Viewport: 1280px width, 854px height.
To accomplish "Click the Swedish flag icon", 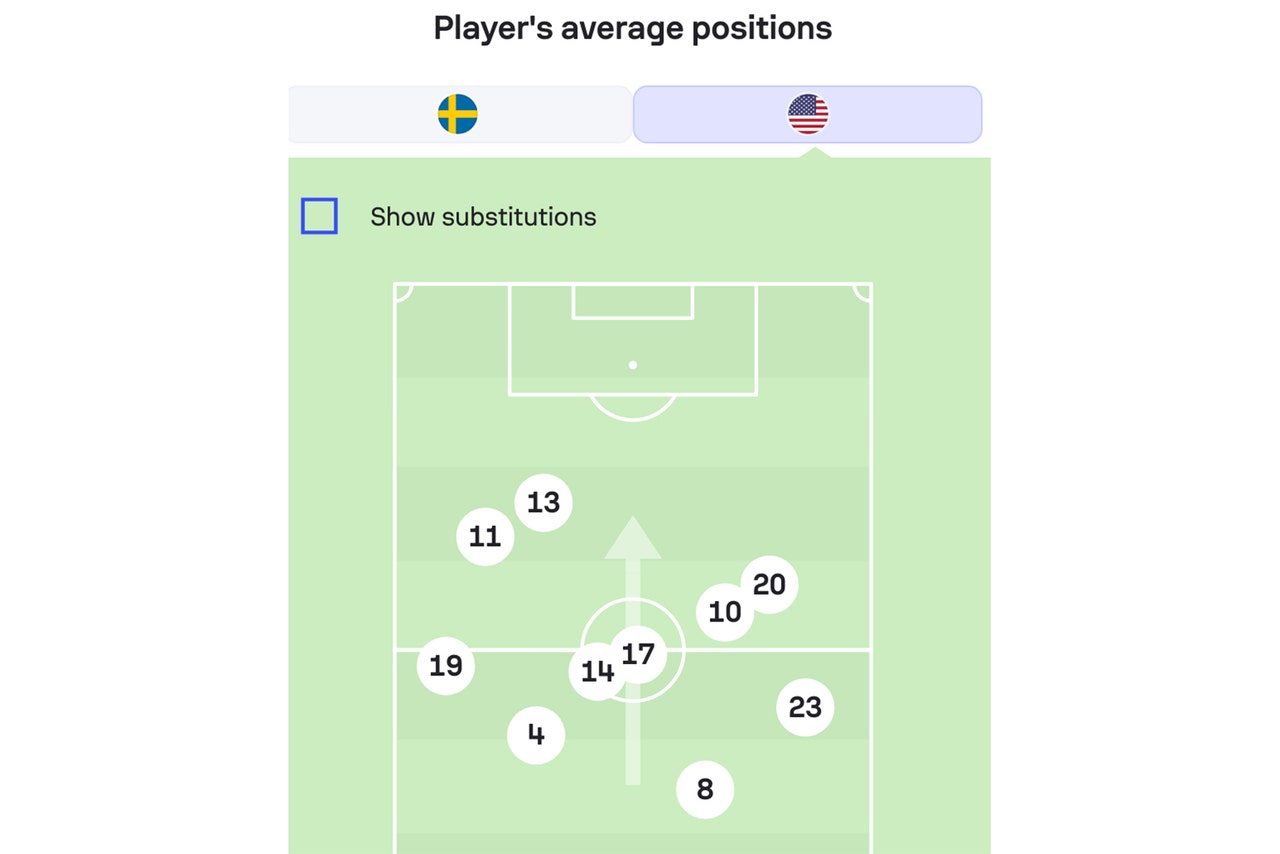I will (x=458, y=114).
